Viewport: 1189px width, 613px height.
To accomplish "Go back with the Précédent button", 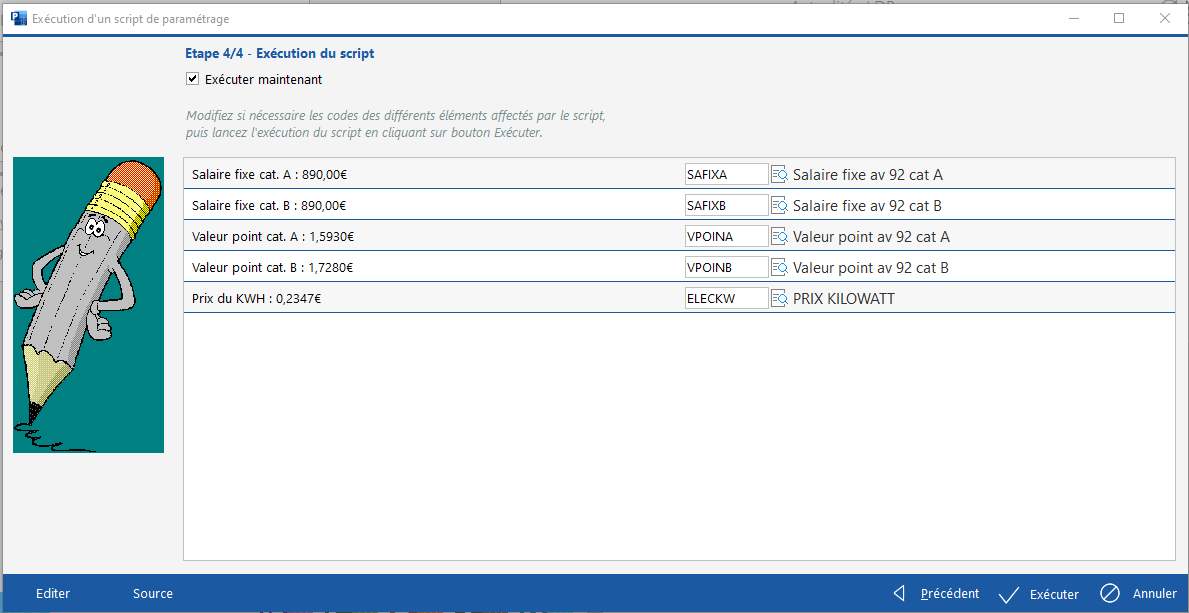I will click(936, 594).
